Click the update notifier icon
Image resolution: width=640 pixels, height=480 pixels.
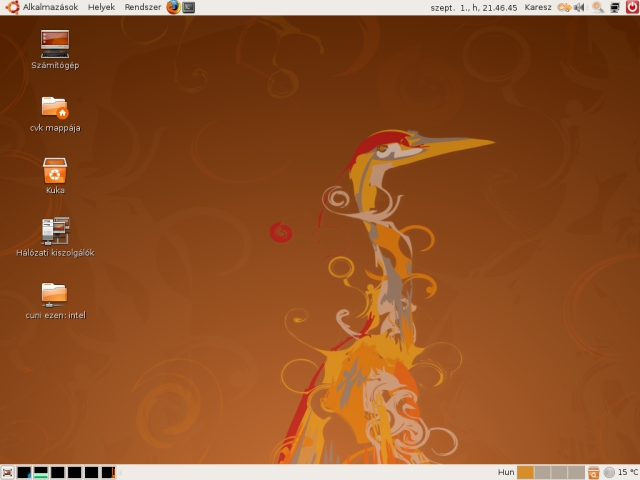click(x=564, y=7)
